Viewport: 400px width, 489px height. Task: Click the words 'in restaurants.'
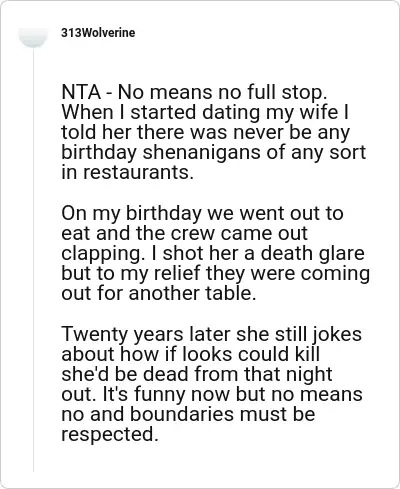pyautogui.click(x=127, y=173)
